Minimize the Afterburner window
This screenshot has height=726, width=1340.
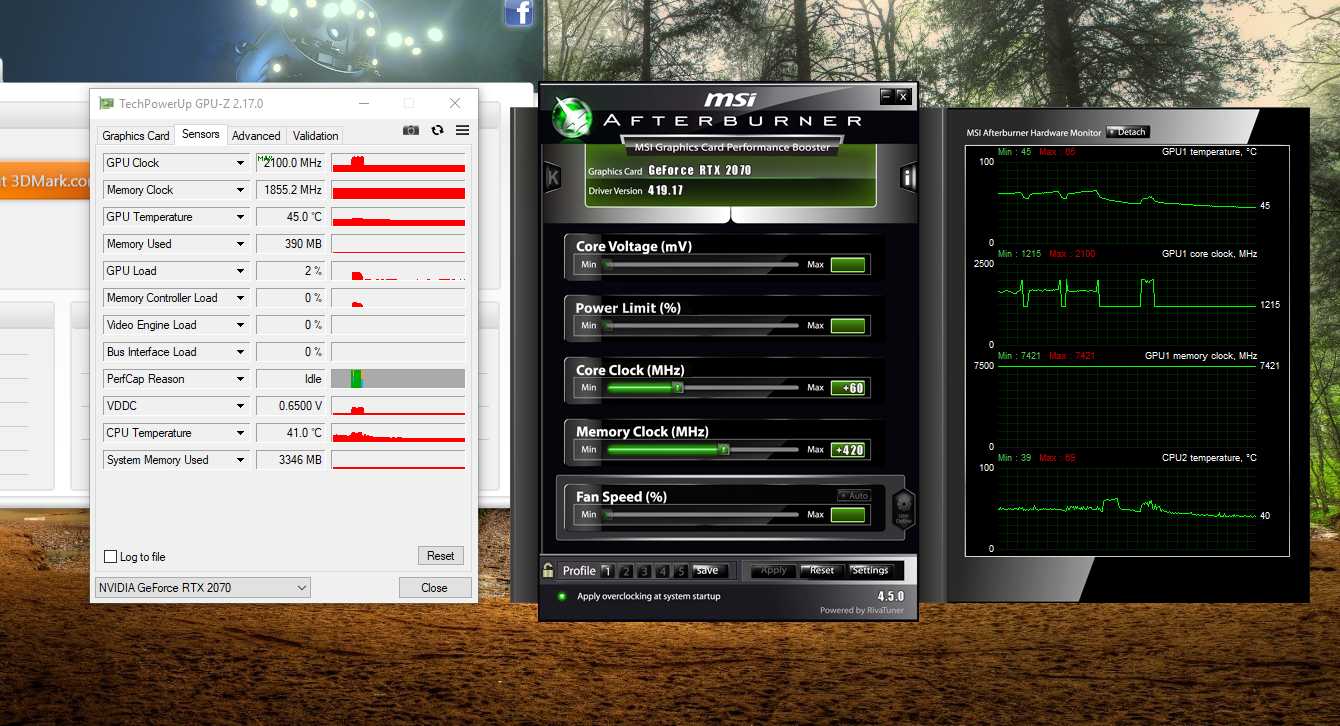coord(887,96)
